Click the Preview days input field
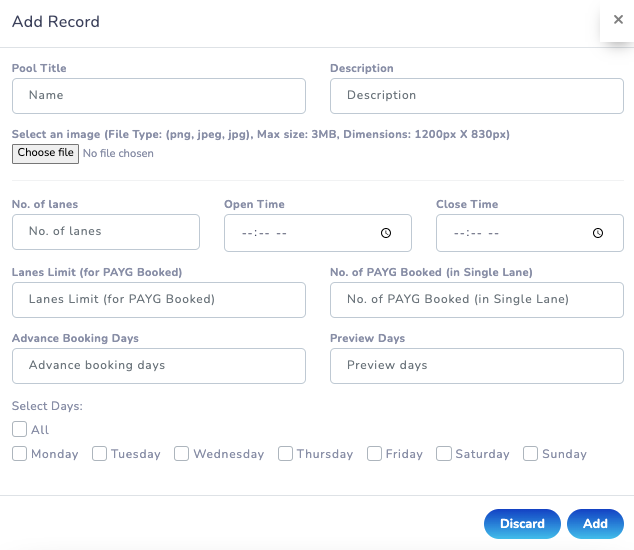 tap(476, 366)
